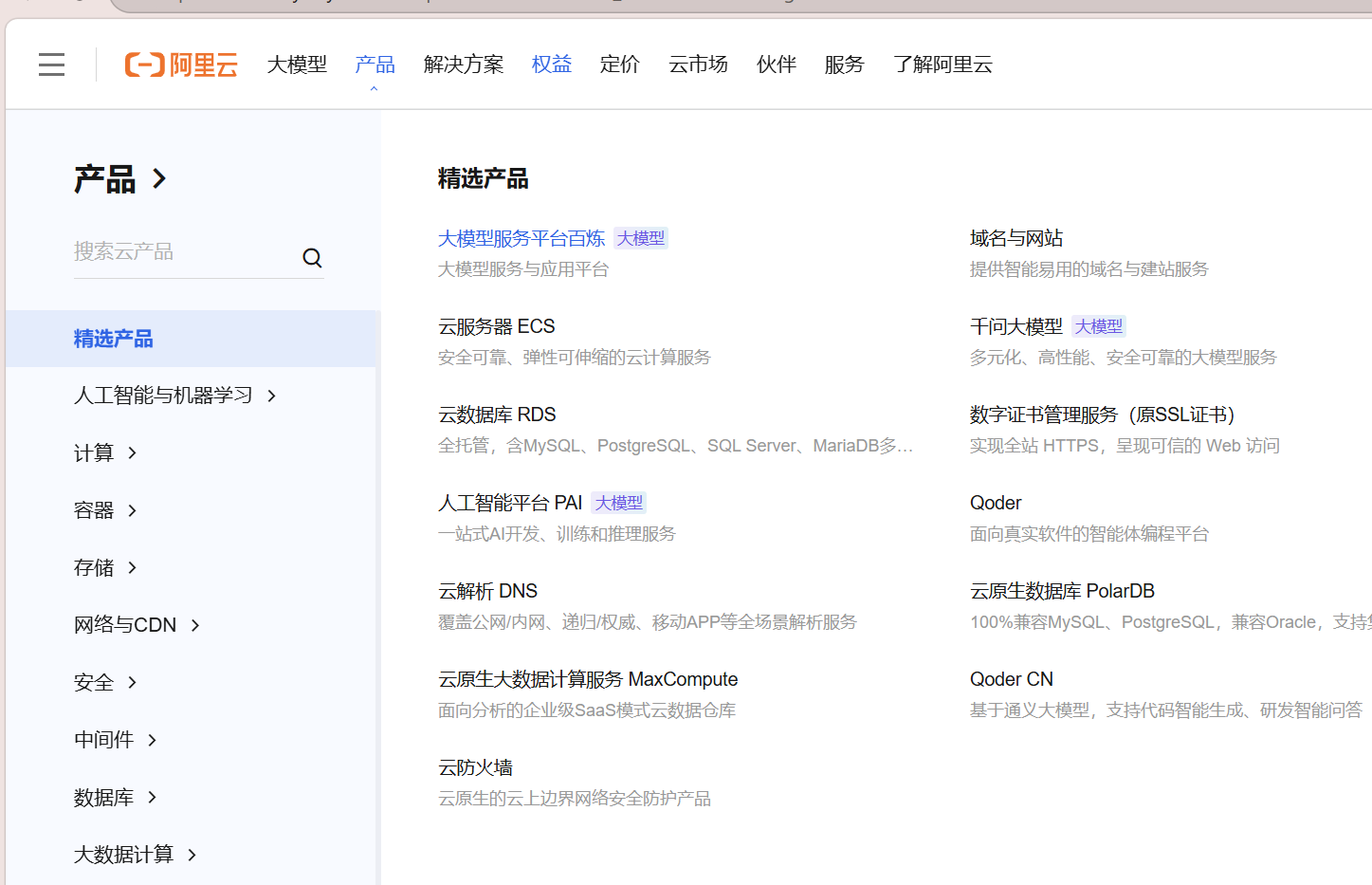1372x885 pixels.
Task: Open the 云市场 top menu
Action: [698, 65]
